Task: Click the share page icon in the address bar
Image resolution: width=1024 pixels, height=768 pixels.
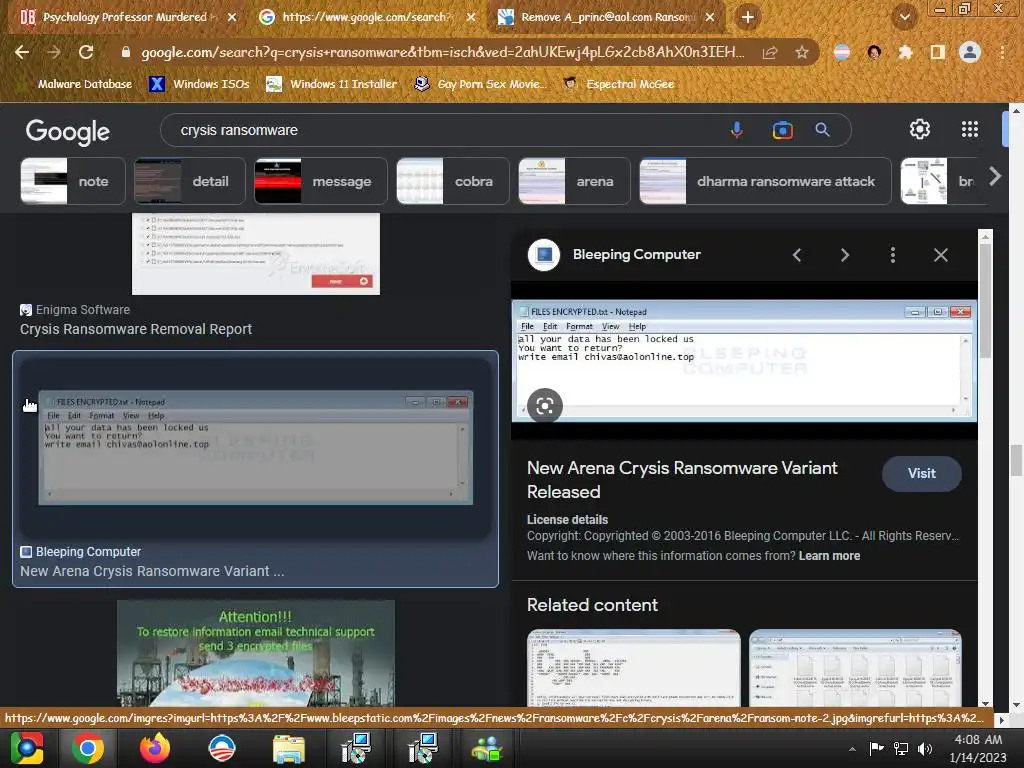Action: 770,52
